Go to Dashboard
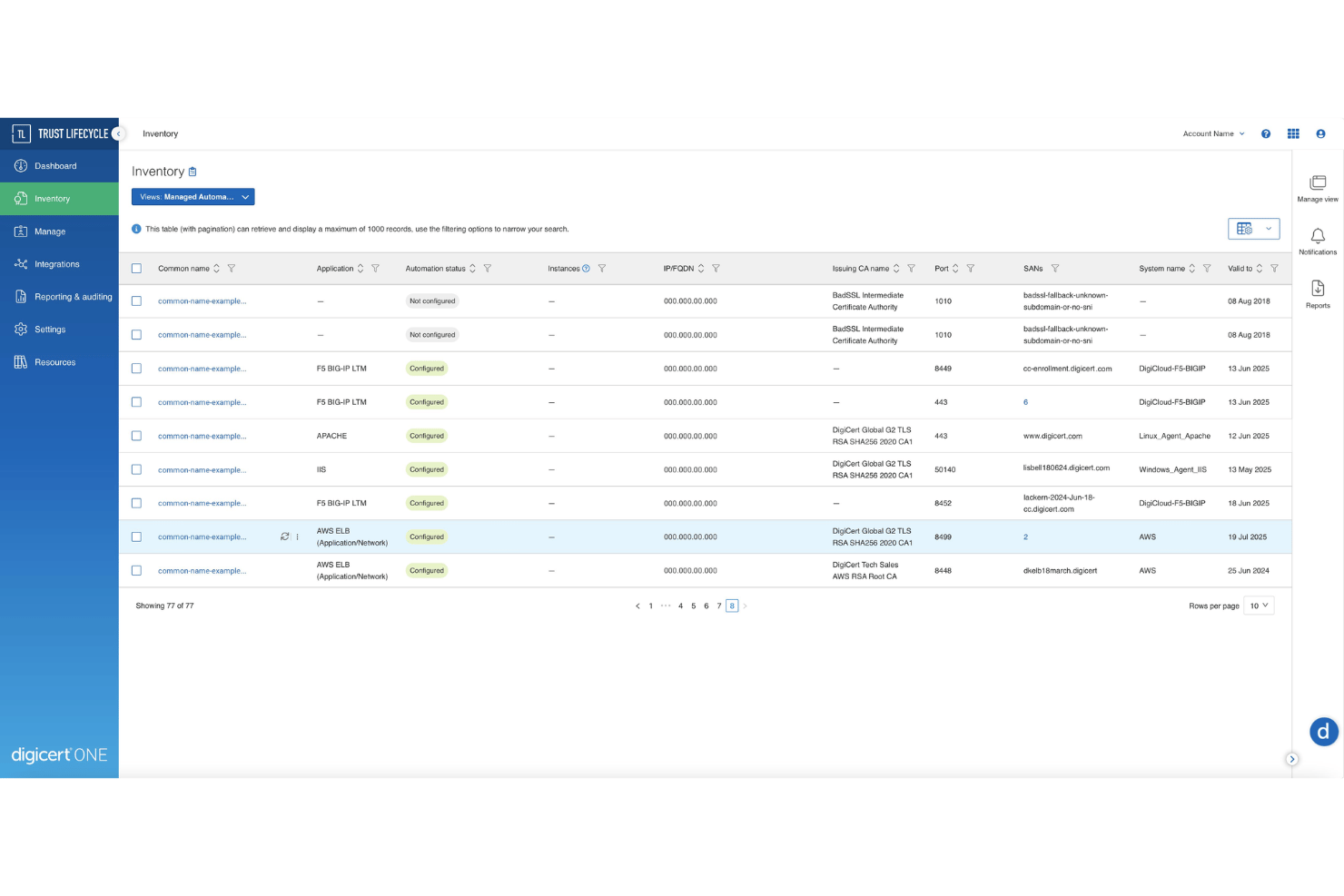The image size is (1344, 896). pos(59,166)
